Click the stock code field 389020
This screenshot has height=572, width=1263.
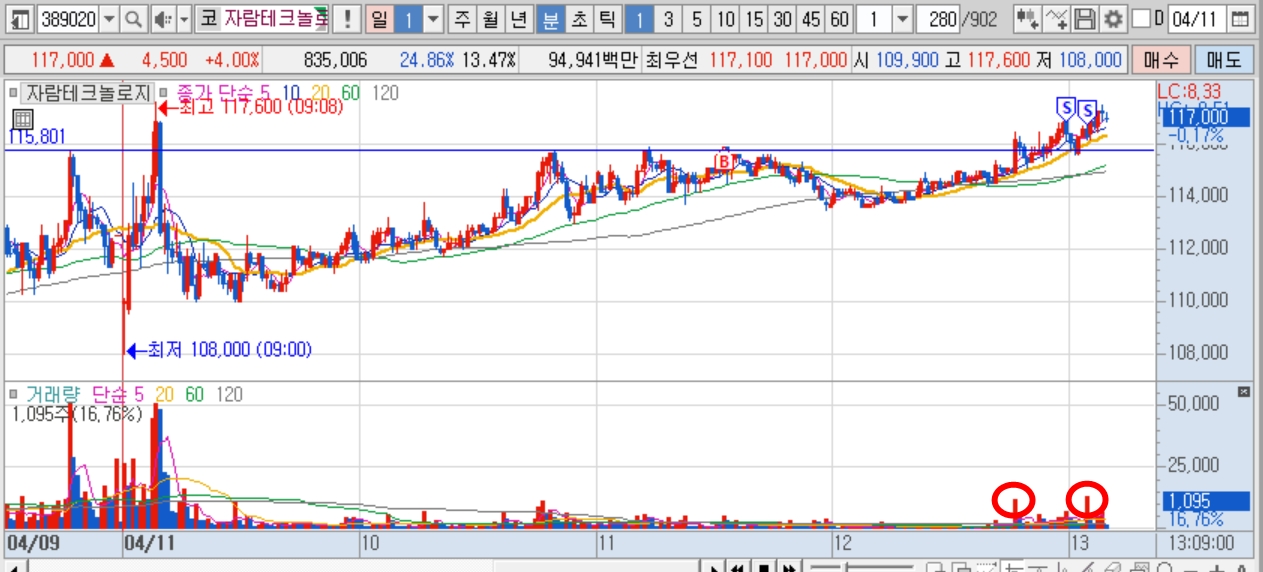pyautogui.click(x=68, y=18)
